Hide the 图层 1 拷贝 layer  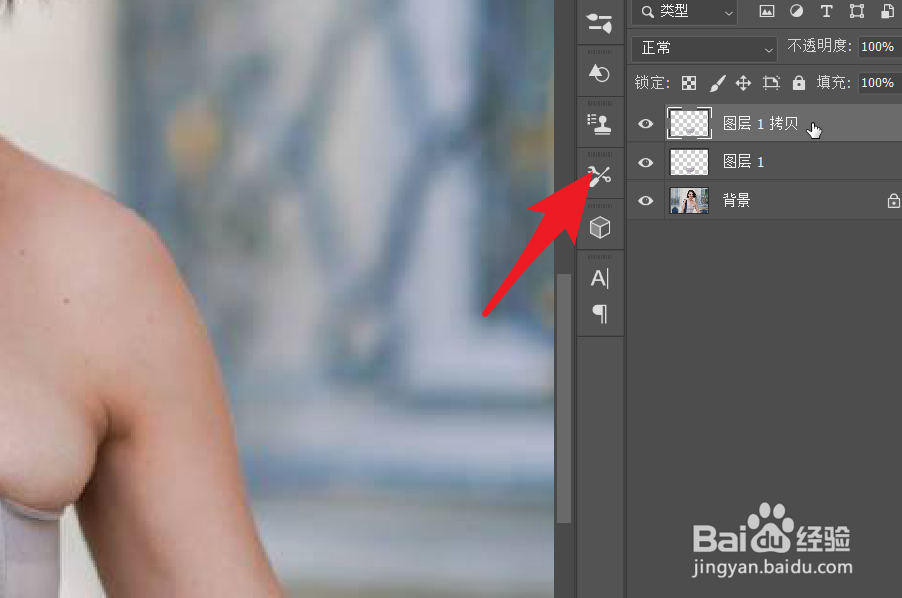click(x=645, y=124)
